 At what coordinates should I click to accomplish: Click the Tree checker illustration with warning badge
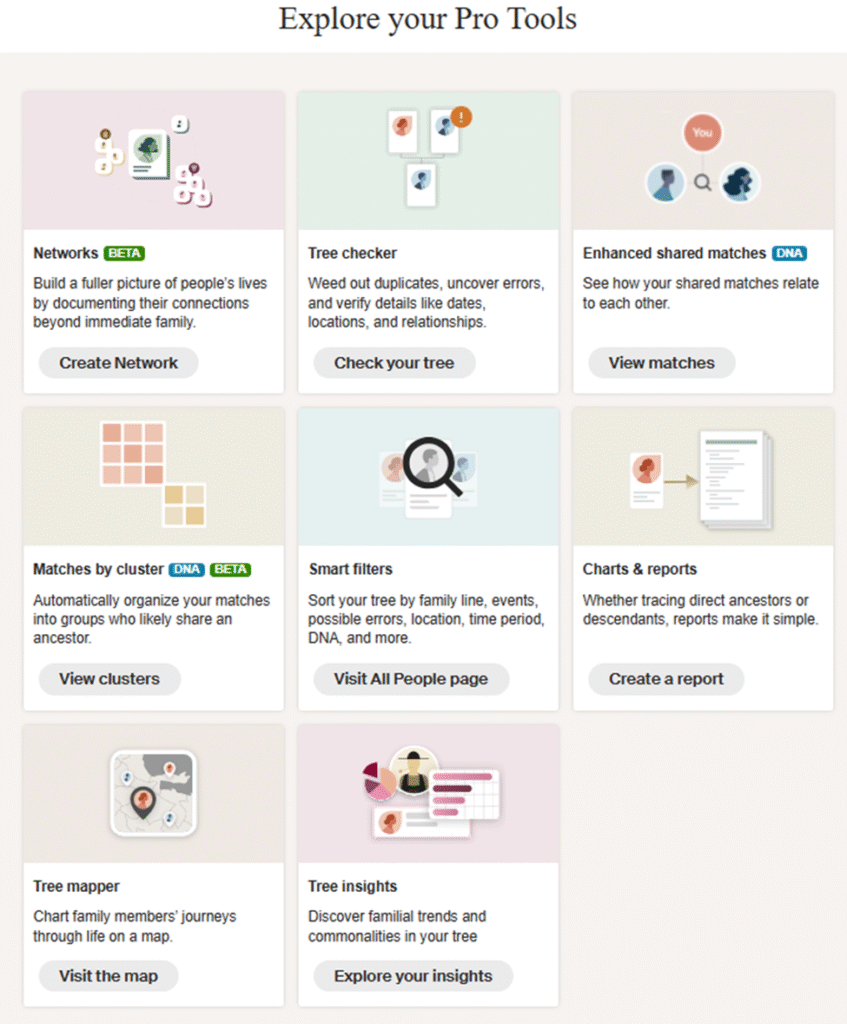point(428,158)
